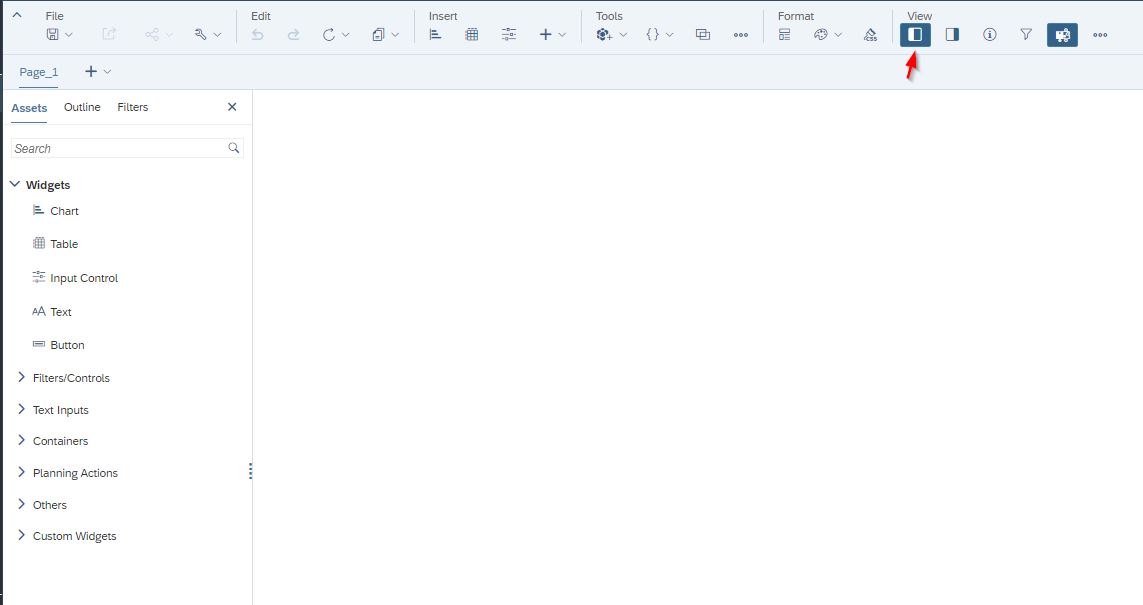Select the Table widget
The height and width of the screenshot is (605, 1143).
tap(63, 244)
